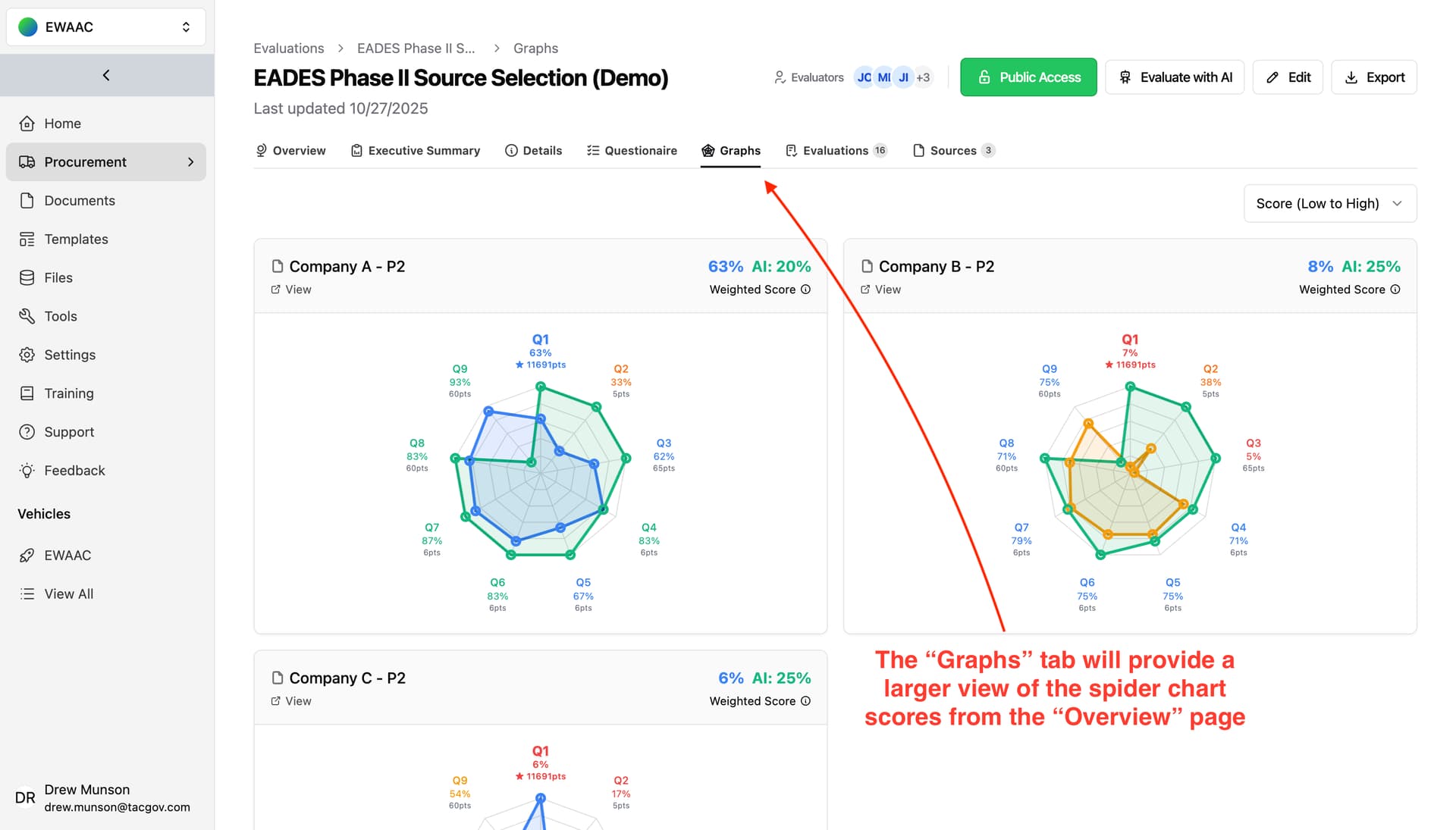Open Templates from the sidebar
The image size is (1456, 830).
[x=76, y=240]
